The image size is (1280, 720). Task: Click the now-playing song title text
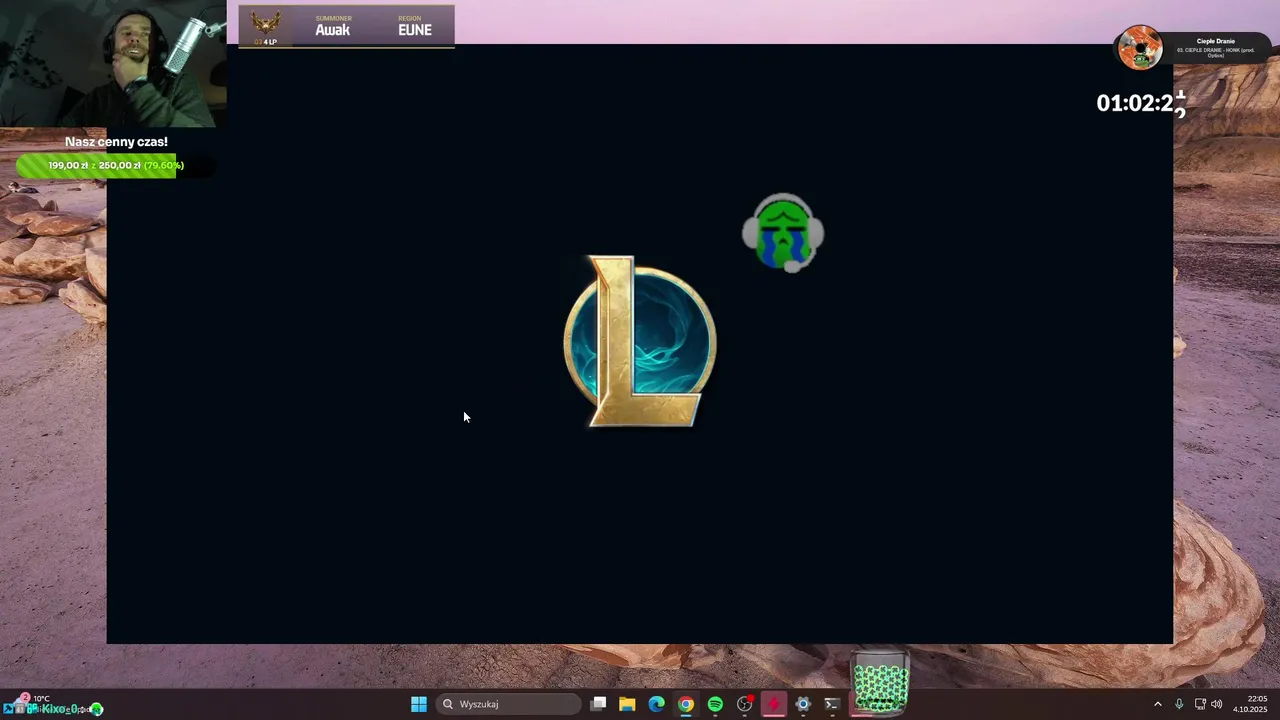pos(1216,52)
